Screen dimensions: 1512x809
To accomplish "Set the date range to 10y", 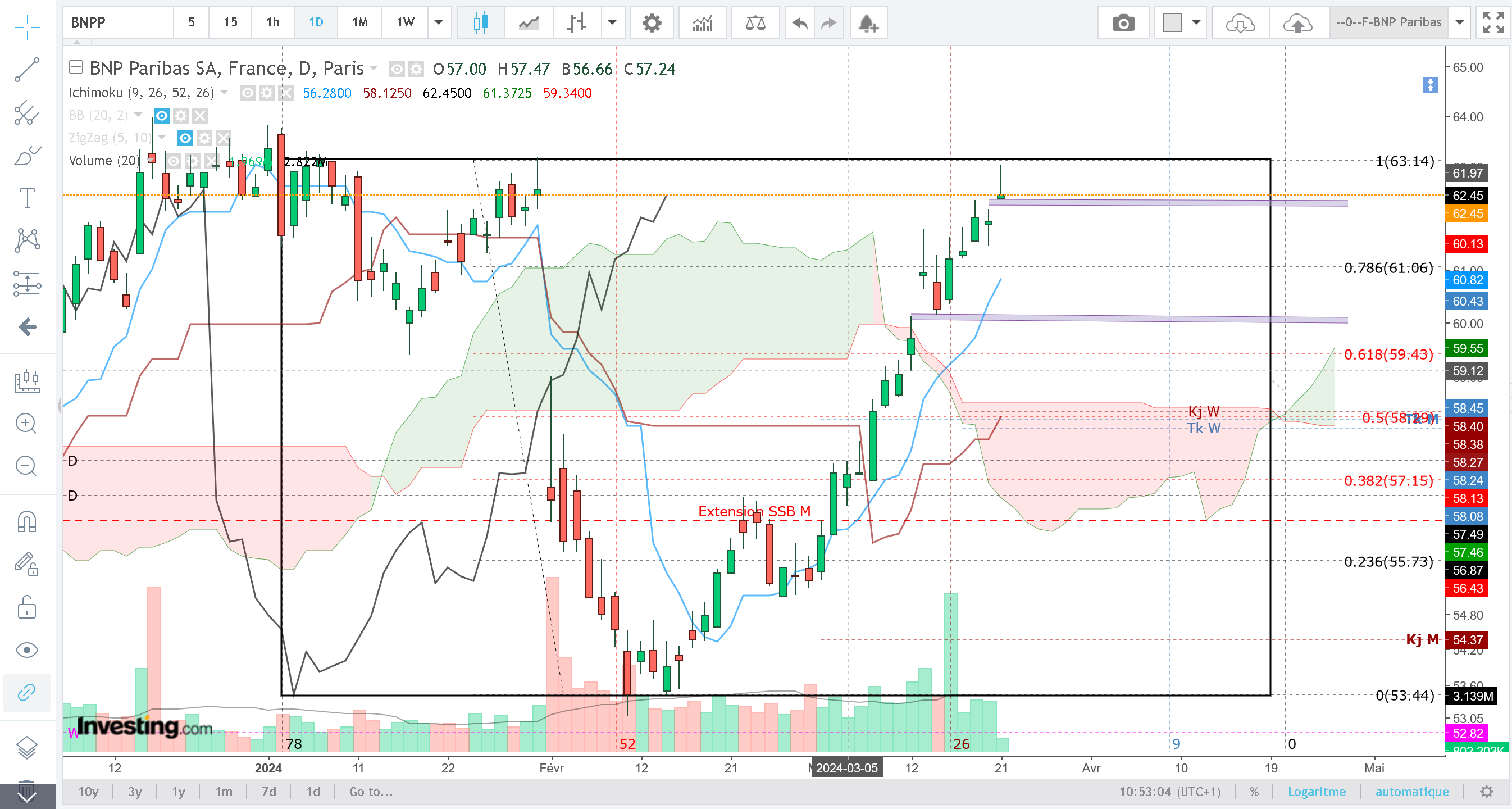I will tap(88, 792).
